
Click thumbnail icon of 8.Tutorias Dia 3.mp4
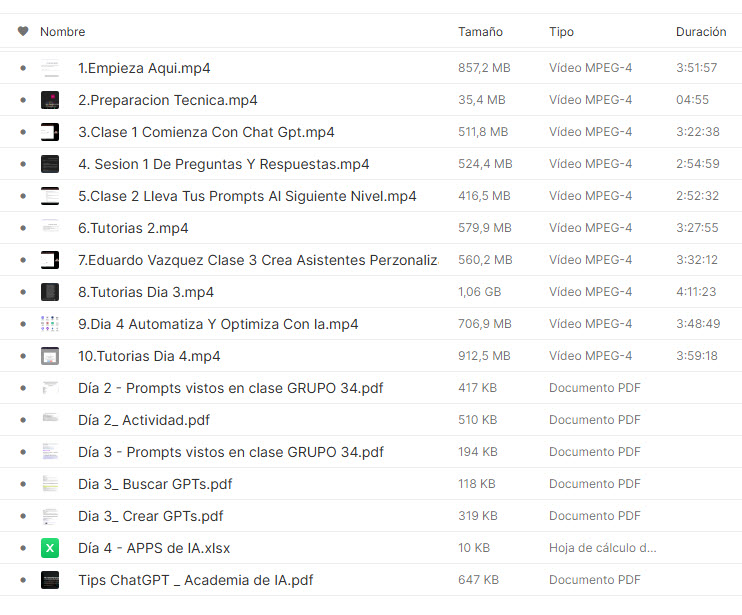point(50,292)
